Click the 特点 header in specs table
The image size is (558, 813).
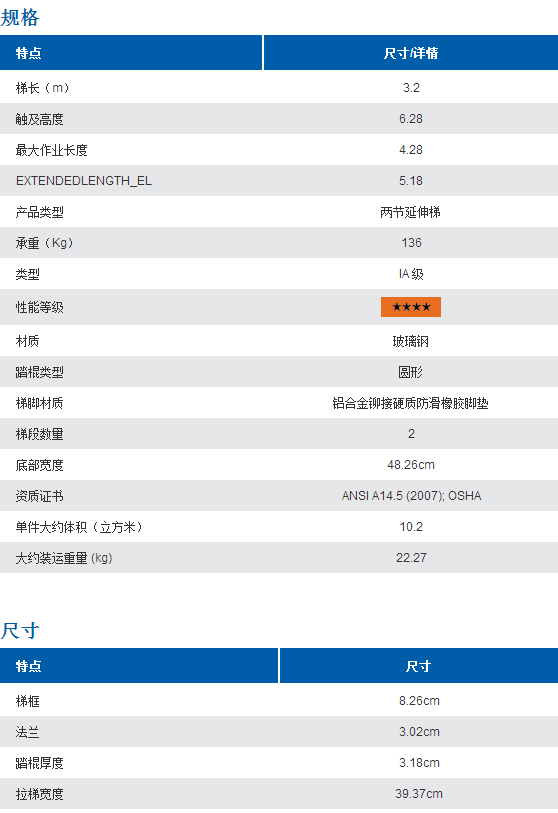point(29,53)
